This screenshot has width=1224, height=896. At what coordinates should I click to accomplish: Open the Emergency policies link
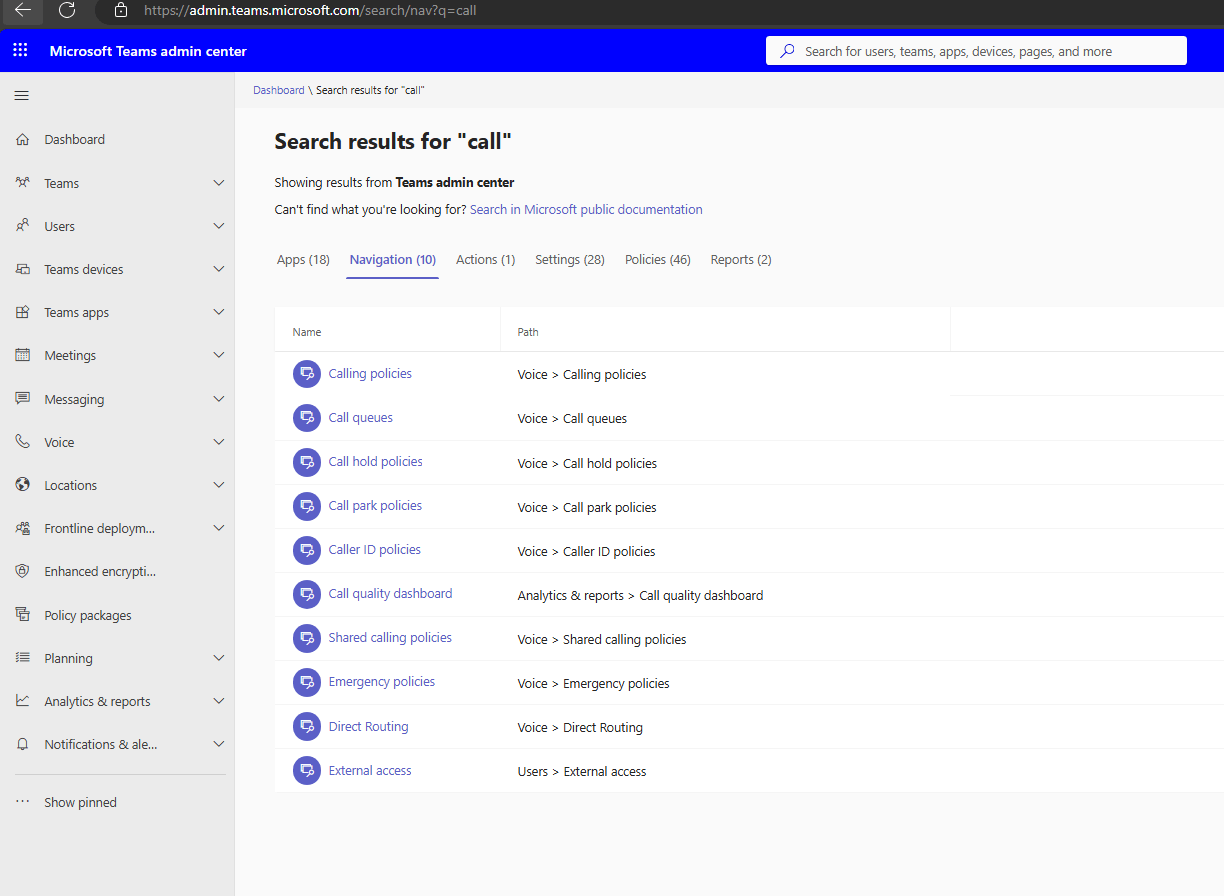tap(382, 681)
